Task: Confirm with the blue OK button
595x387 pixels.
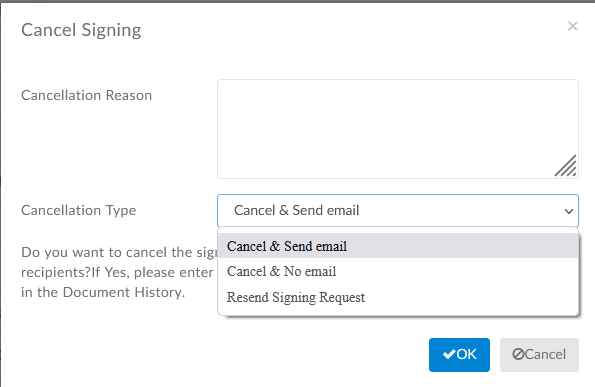Action: 459,355
